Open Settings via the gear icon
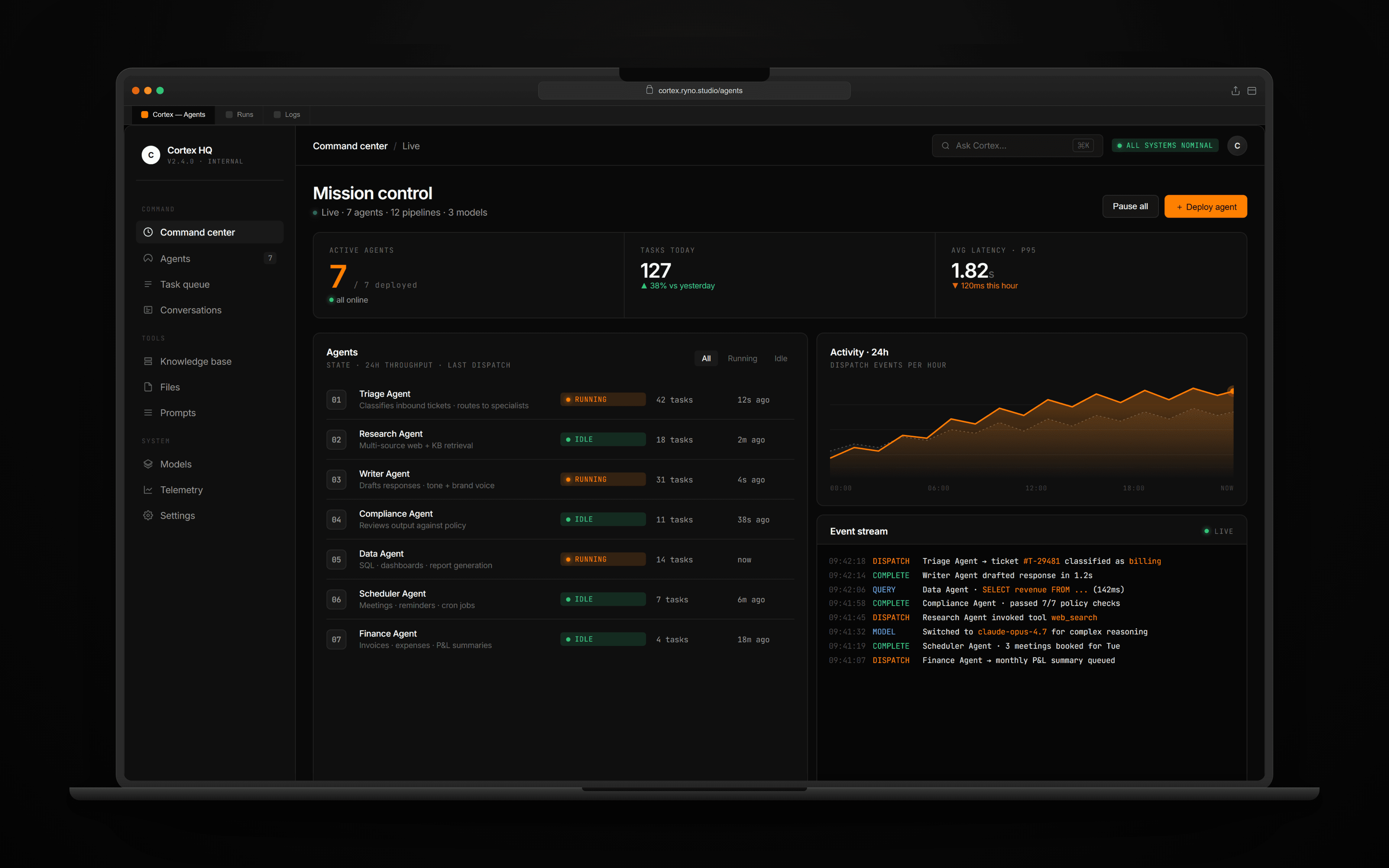This screenshot has width=1389, height=868. [148, 515]
